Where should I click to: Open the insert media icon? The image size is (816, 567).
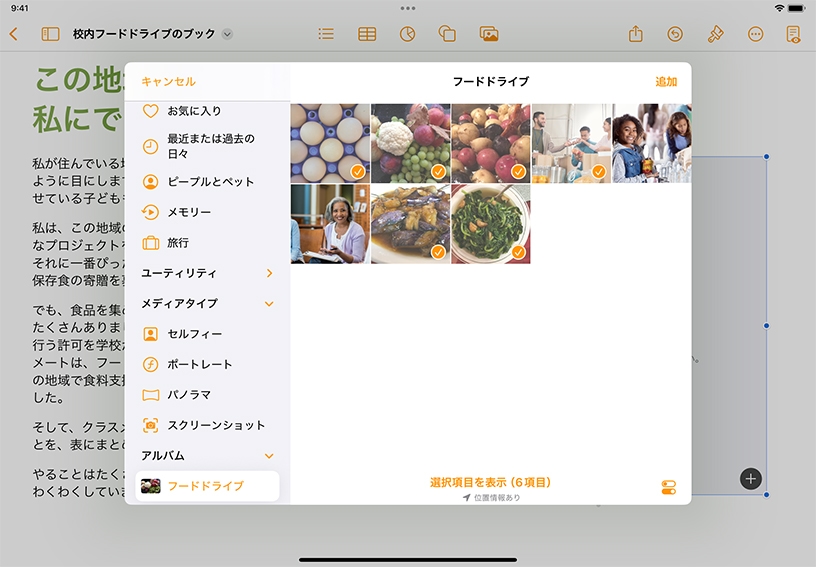(489, 34)
